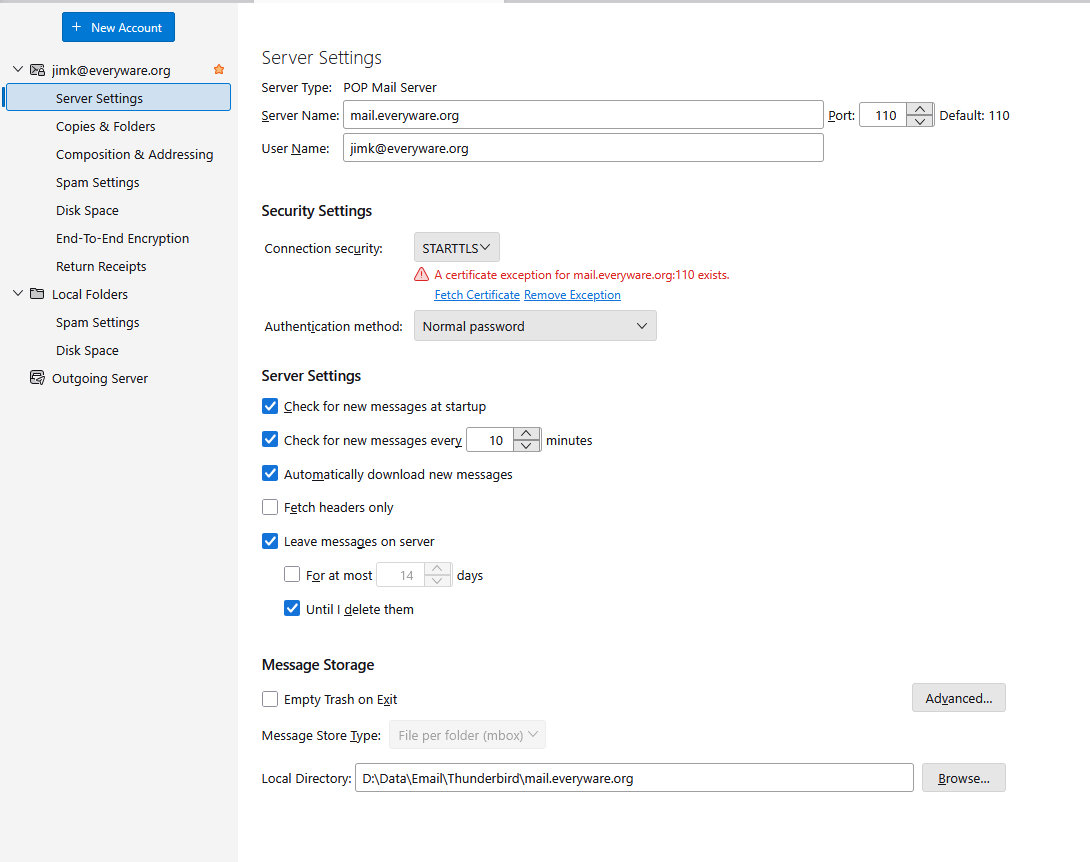Open End-To-End Encryption settings
Viewport: 1090px width, 862px height.
point(122,238)
